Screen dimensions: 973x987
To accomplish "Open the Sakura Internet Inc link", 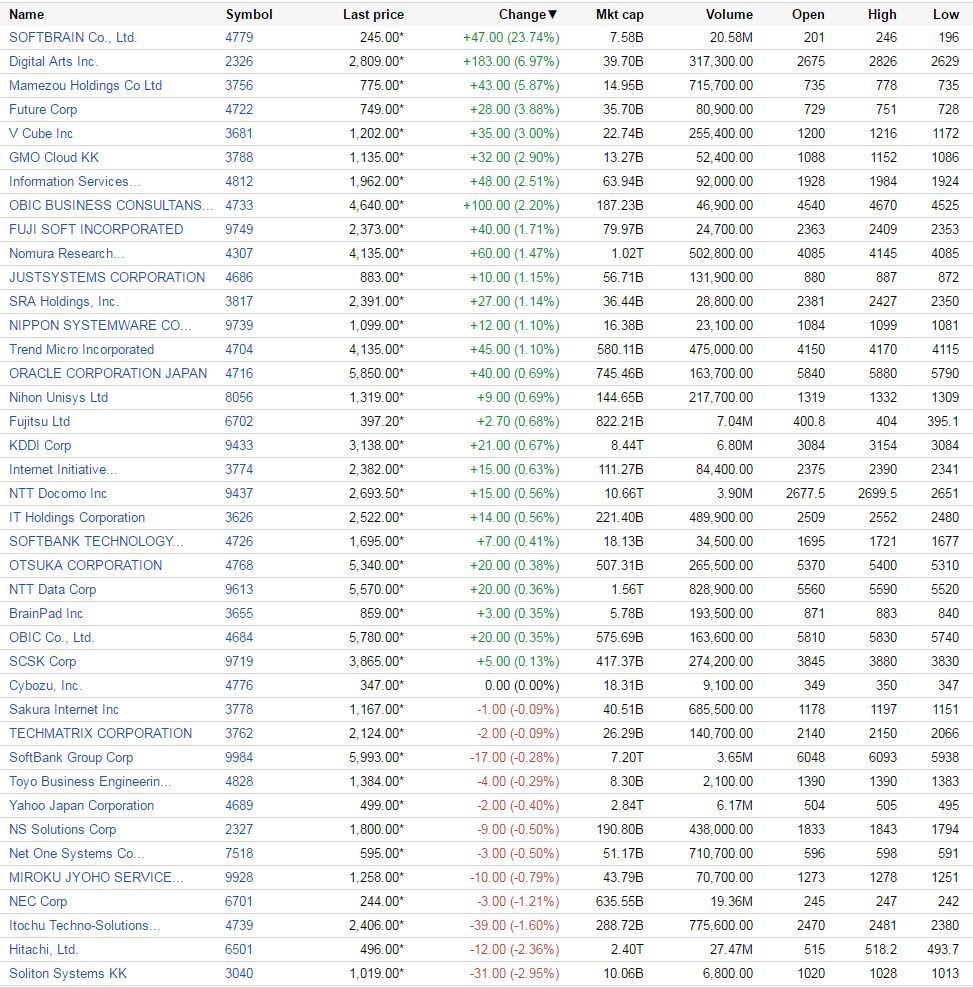I will [x=64, y=709].
